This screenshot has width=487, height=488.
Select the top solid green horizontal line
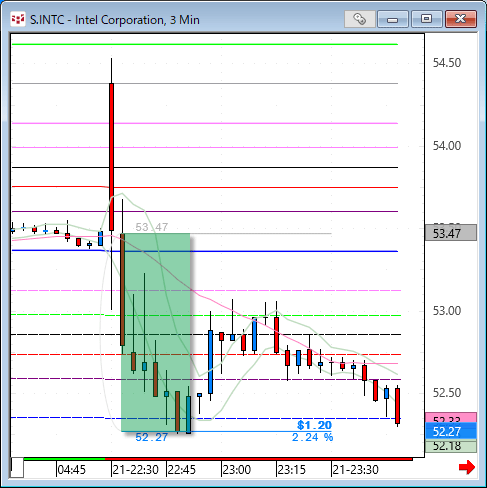point(205,44)
